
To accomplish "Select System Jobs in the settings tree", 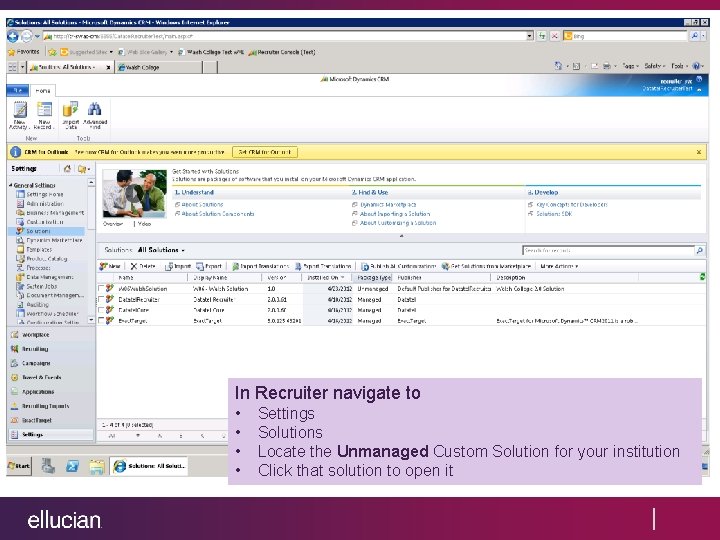I will (x=41, y=287).
